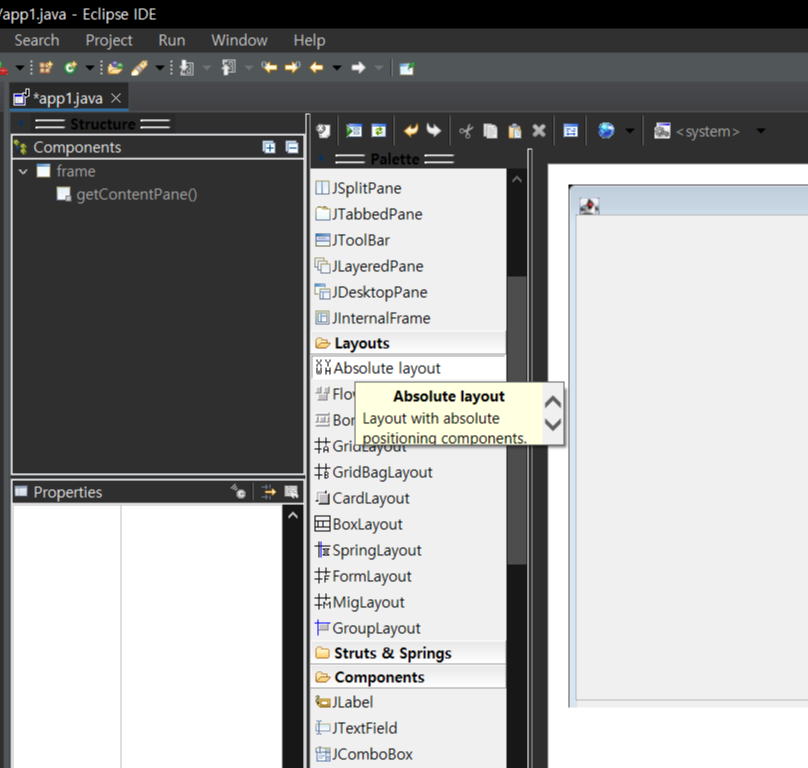Go Back in navigation history

[x=316, y=68]
